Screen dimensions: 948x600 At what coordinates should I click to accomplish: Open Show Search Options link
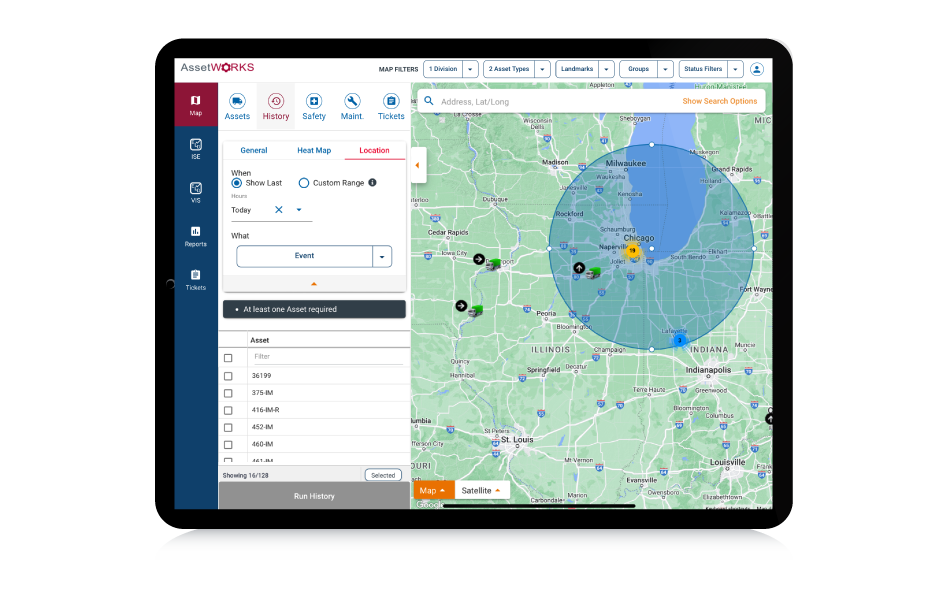[x=719, y=101]
